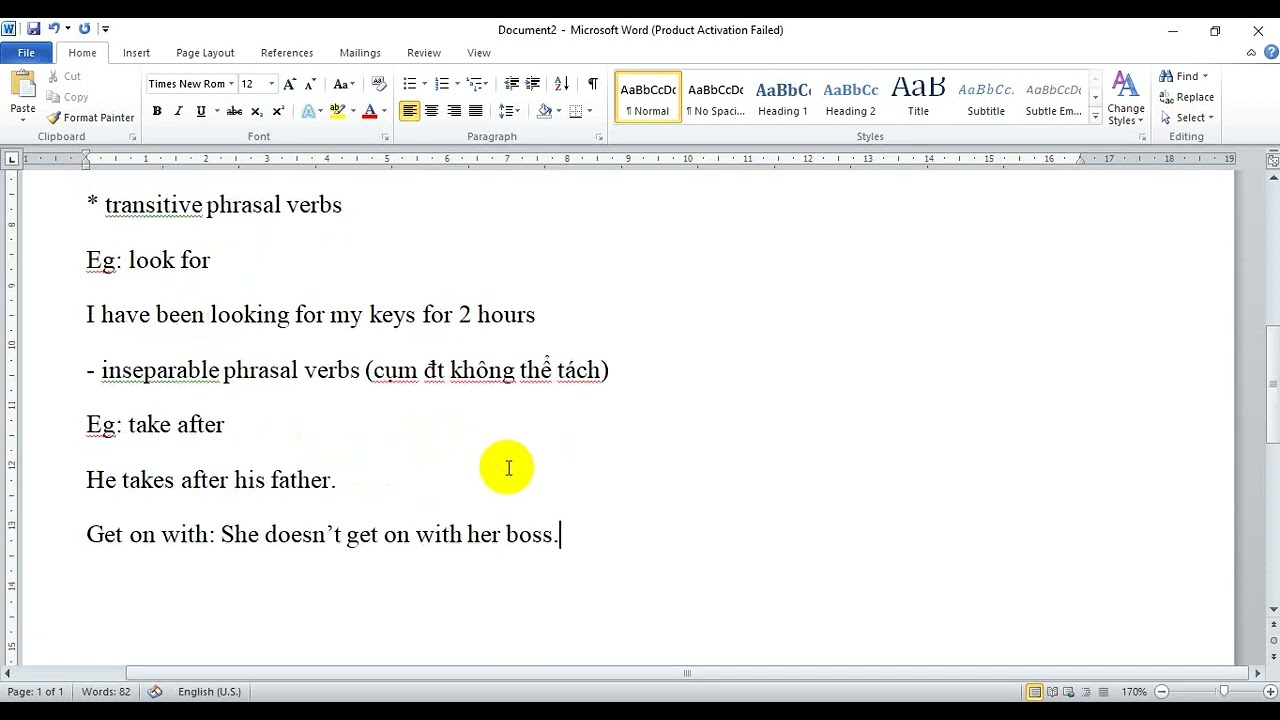Image resolution: width=1280 pixels, height=720 pixels.
Task: Open Font dialog launcher
Action: point(386,137)
